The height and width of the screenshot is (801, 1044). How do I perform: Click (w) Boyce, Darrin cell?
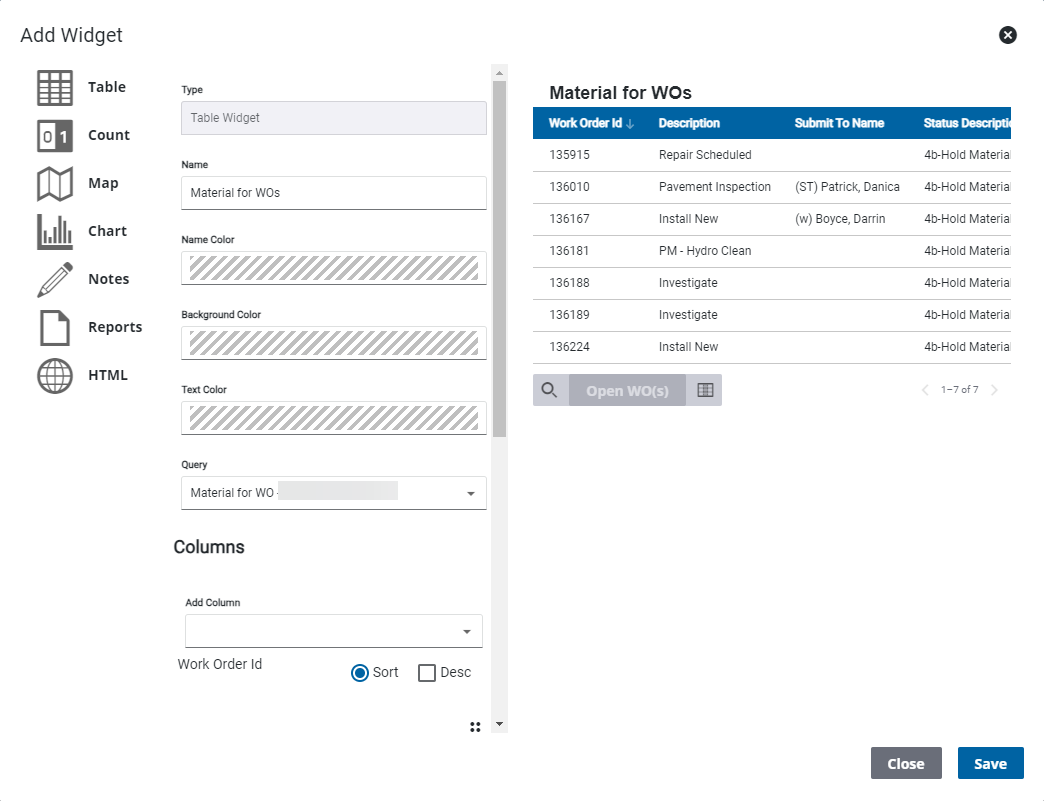(840, 219)
